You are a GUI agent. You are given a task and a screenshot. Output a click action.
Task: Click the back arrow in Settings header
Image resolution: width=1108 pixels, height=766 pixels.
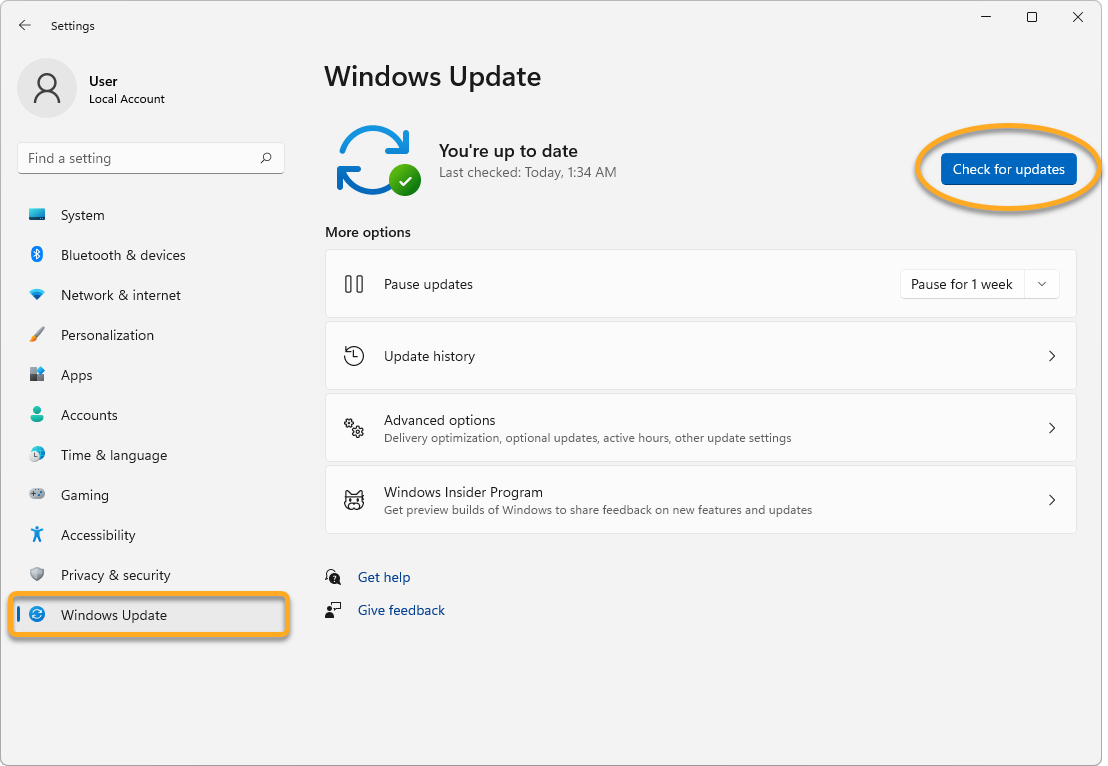25,26
